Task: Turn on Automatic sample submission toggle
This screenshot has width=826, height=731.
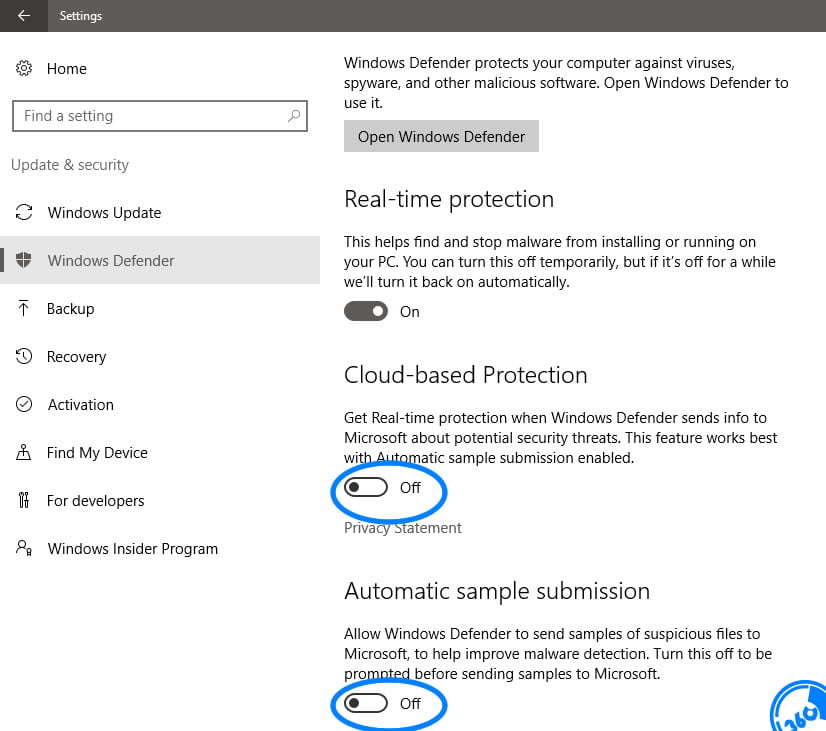Action: pyautogui.click(x=366, y=703)
